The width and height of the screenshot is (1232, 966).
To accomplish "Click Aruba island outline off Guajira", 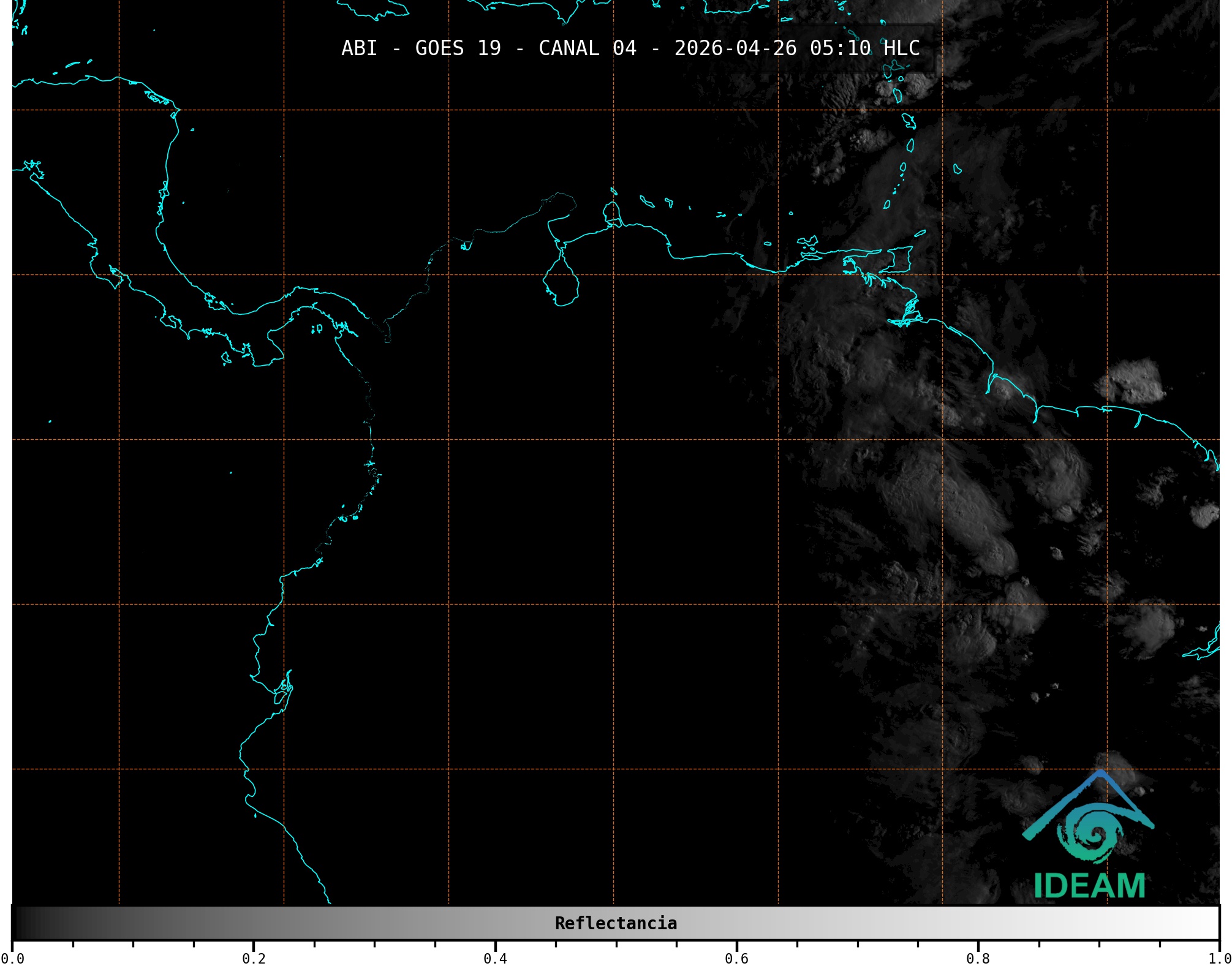I will pos(613,192).
